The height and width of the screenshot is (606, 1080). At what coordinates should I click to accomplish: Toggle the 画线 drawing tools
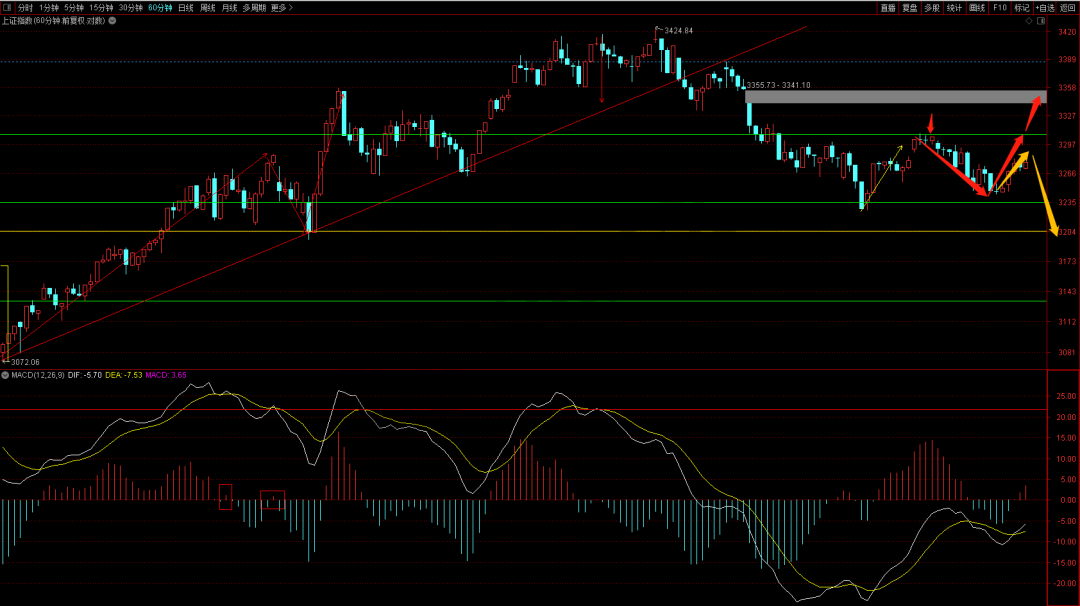(x=976, y=7)
